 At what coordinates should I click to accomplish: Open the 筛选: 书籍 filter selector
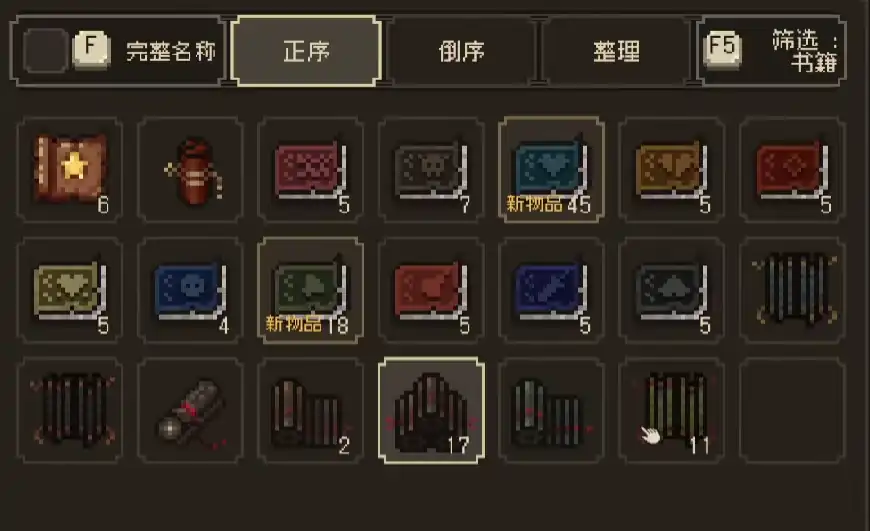(771, 51)
